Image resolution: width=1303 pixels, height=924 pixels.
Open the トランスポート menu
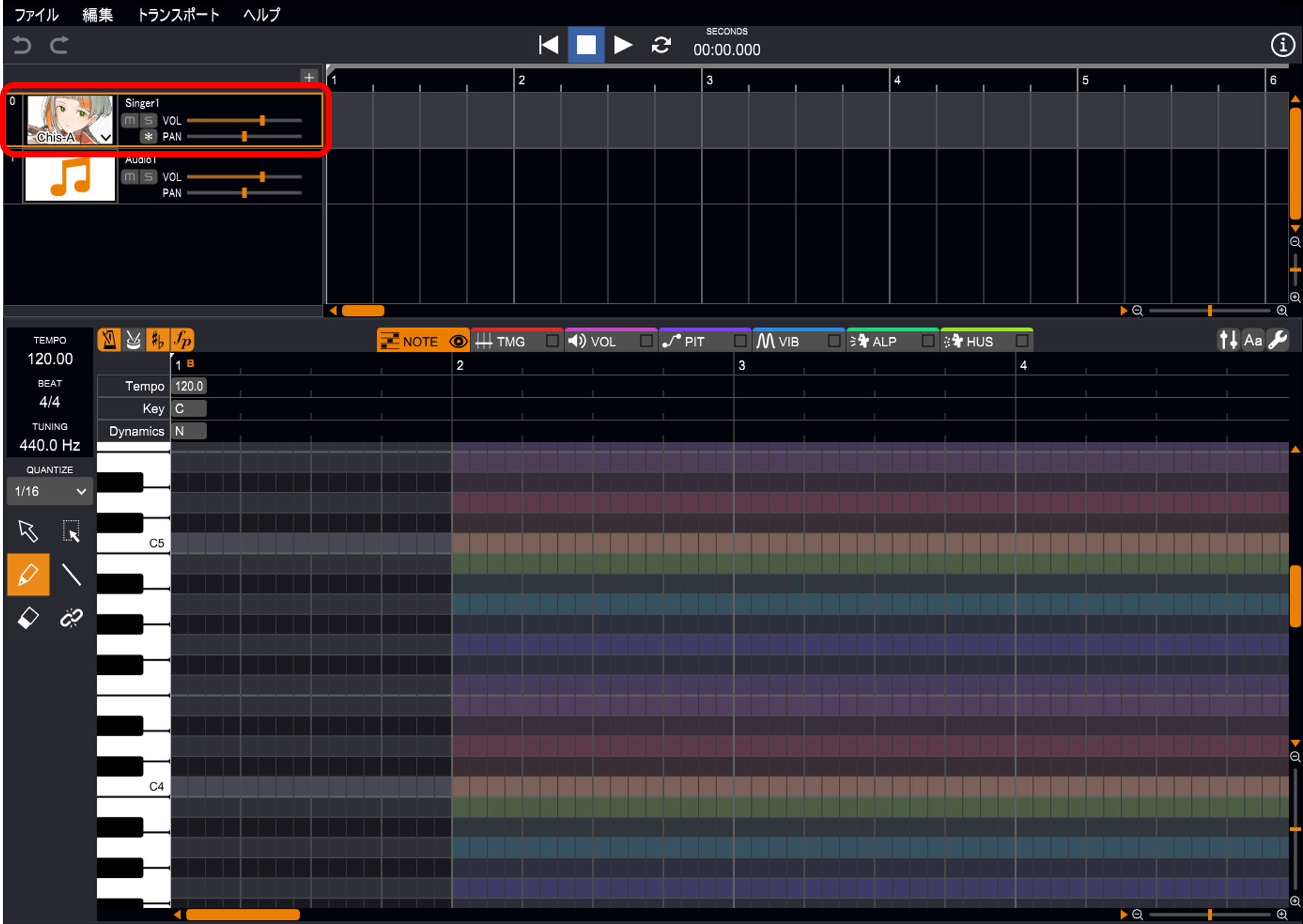tap(178, 15)
